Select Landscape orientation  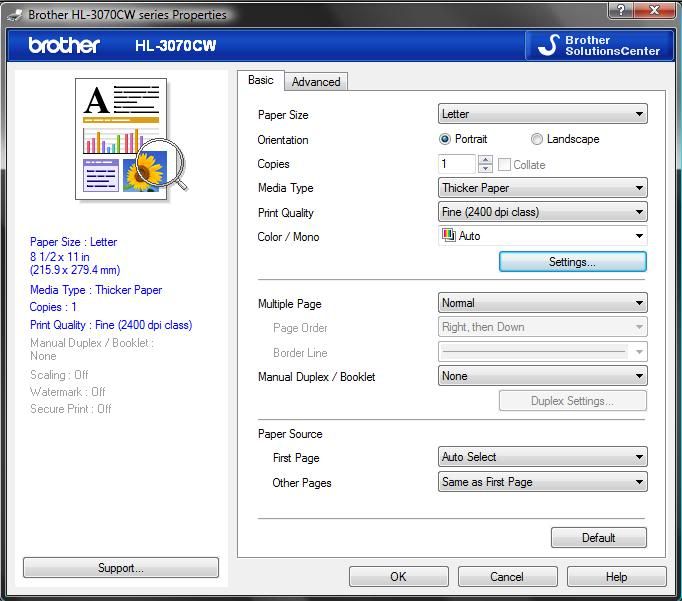point(537,139)
